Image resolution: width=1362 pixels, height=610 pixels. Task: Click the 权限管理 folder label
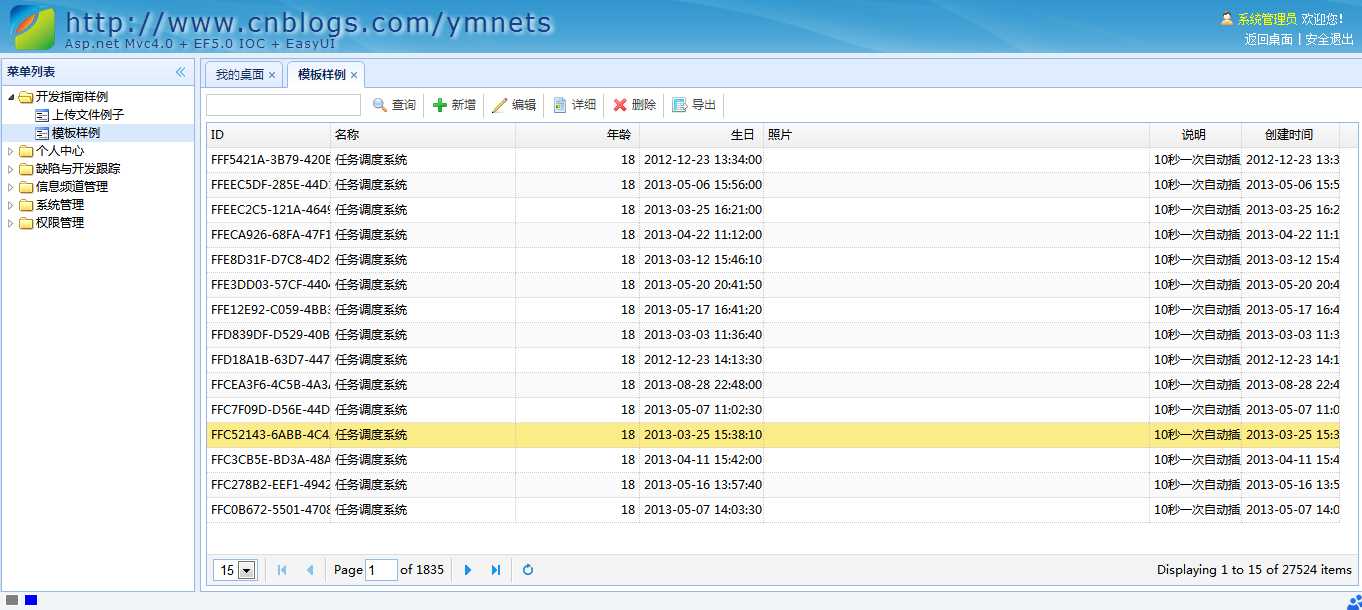[60, 223]
